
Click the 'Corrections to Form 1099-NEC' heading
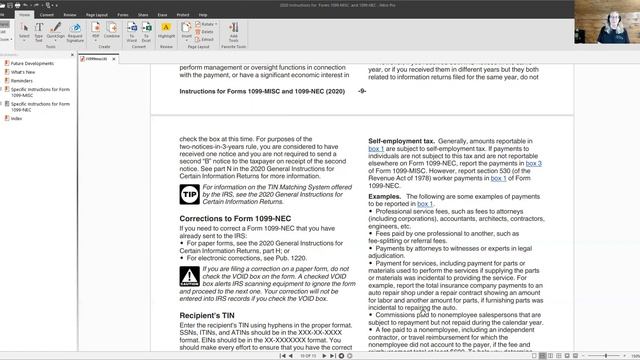[235, 218]
